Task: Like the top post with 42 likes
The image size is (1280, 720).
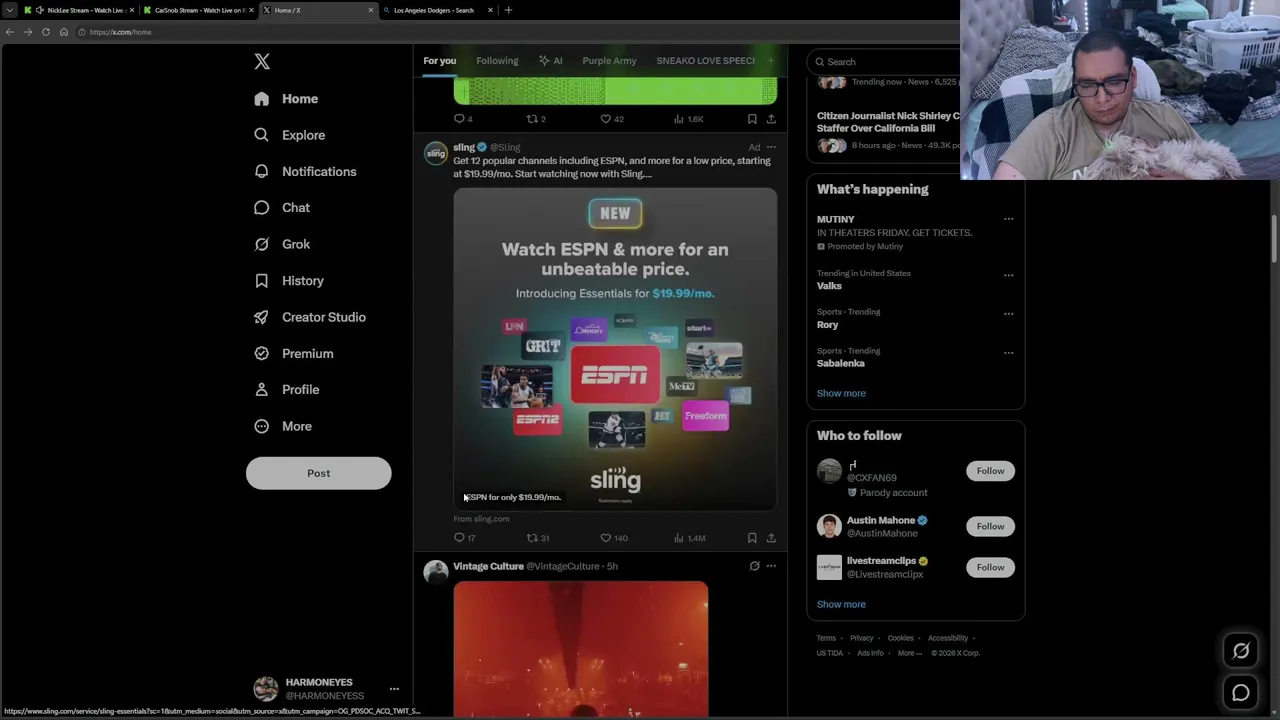Action: coord(611,119)
